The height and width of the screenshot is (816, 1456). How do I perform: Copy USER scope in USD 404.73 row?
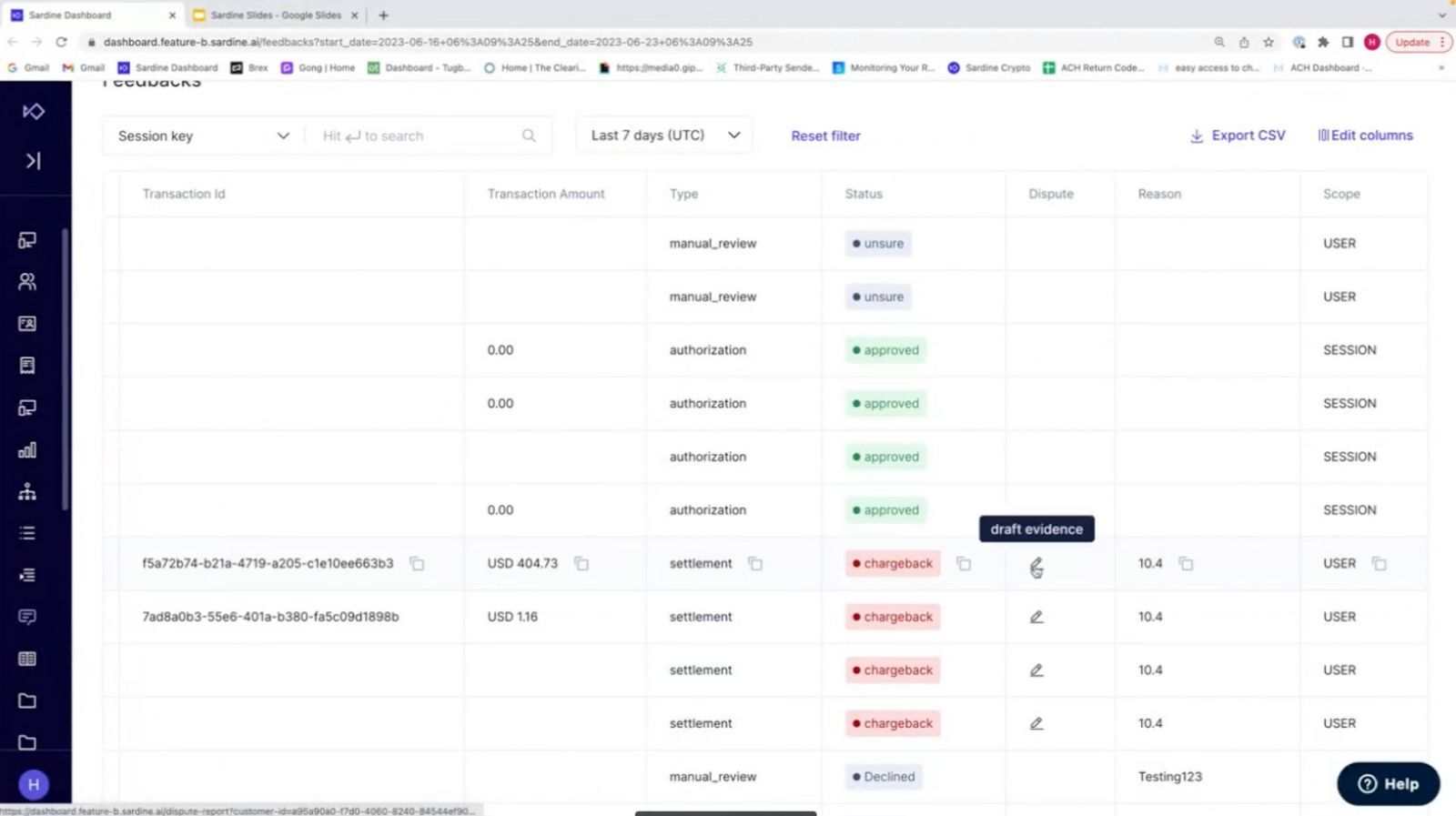pos(1380,564)
